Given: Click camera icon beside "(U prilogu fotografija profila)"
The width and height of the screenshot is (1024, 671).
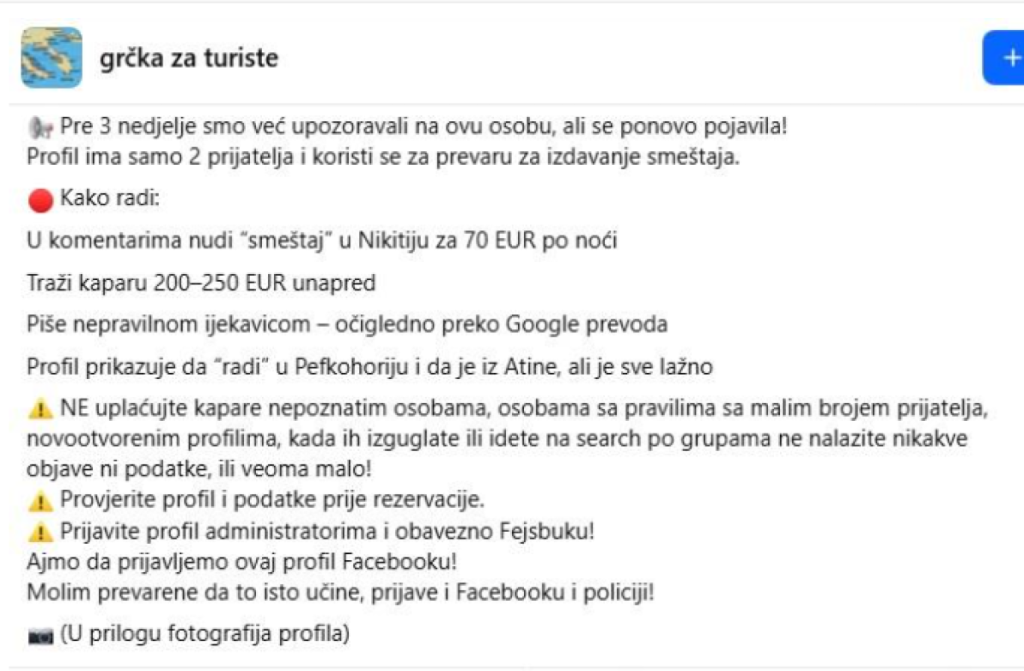Looking at the screenshot, I should pyautogui.click(x=41, y=635).
